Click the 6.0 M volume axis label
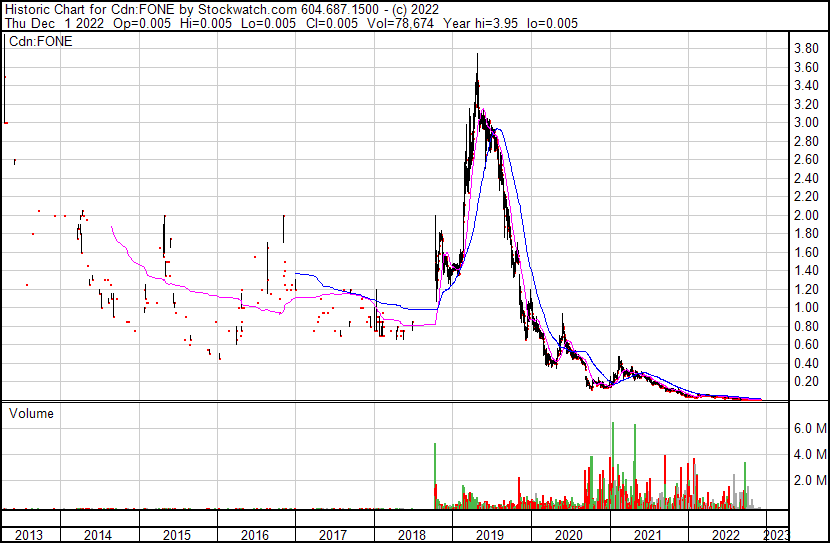This screenshot has height=543, width=830. click(x=807, y=428)
